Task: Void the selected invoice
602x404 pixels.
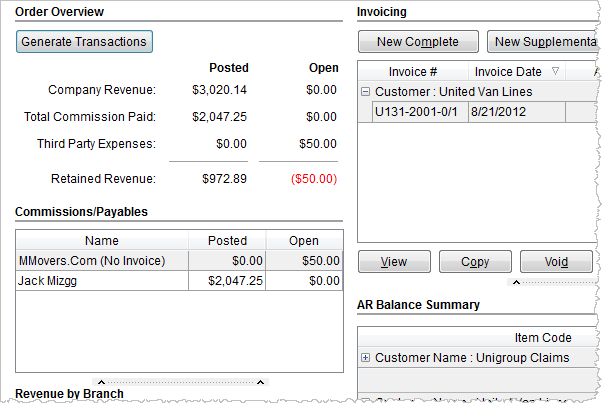Action: [x=556, y=262]
